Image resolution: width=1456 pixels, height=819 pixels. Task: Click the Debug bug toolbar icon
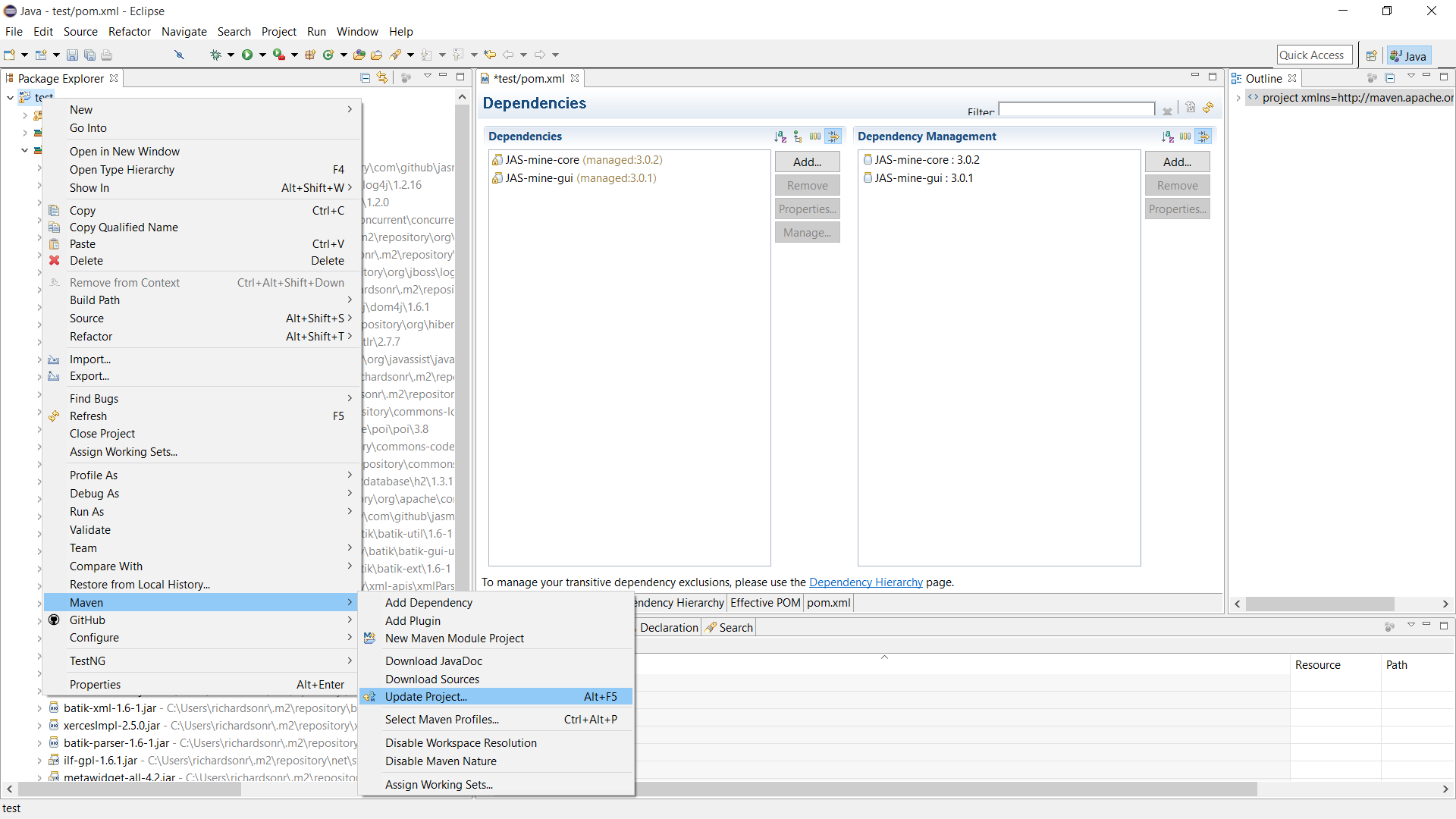215,55
